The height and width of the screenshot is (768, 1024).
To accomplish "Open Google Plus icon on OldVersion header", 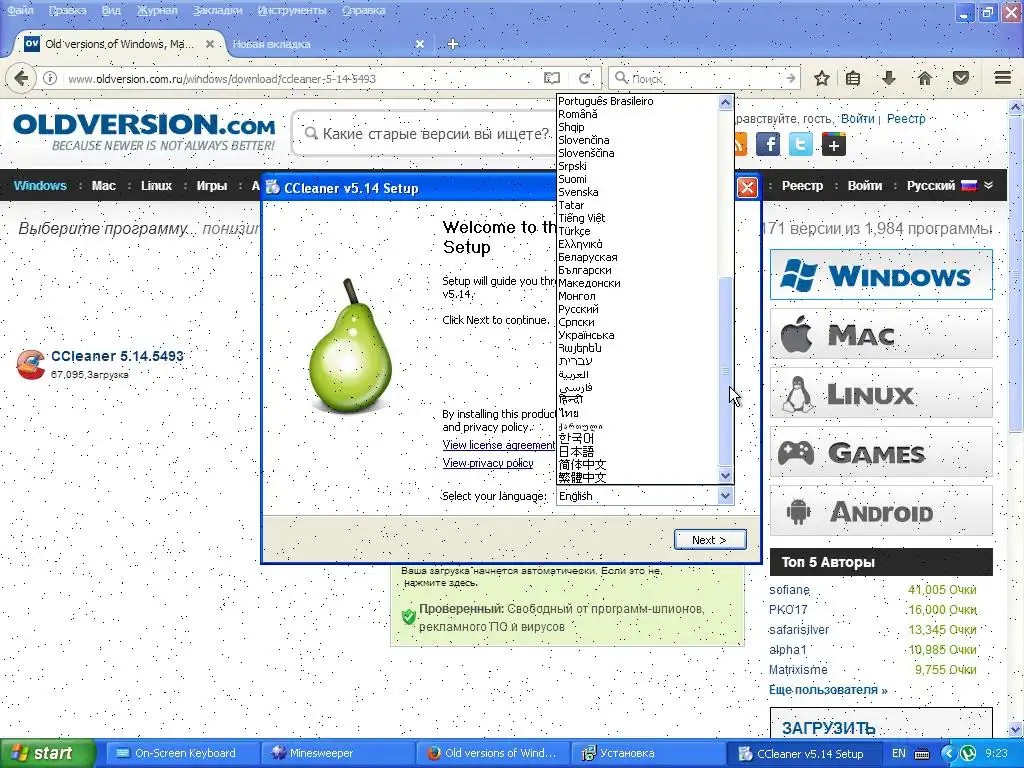I will [833, 144].
